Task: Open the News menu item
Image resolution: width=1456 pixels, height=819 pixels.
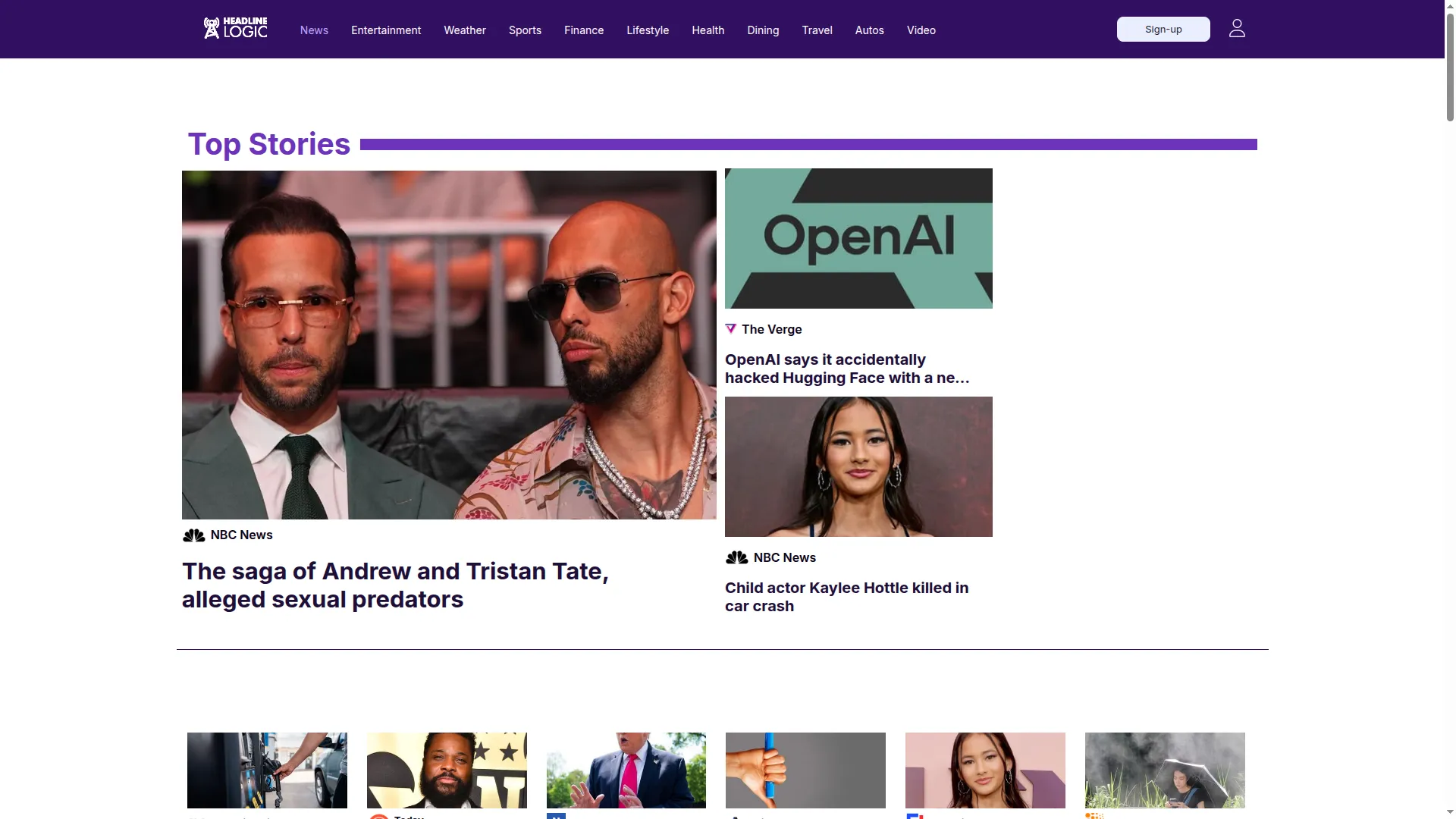Action: pyautogui.click(x=314, y=30)
